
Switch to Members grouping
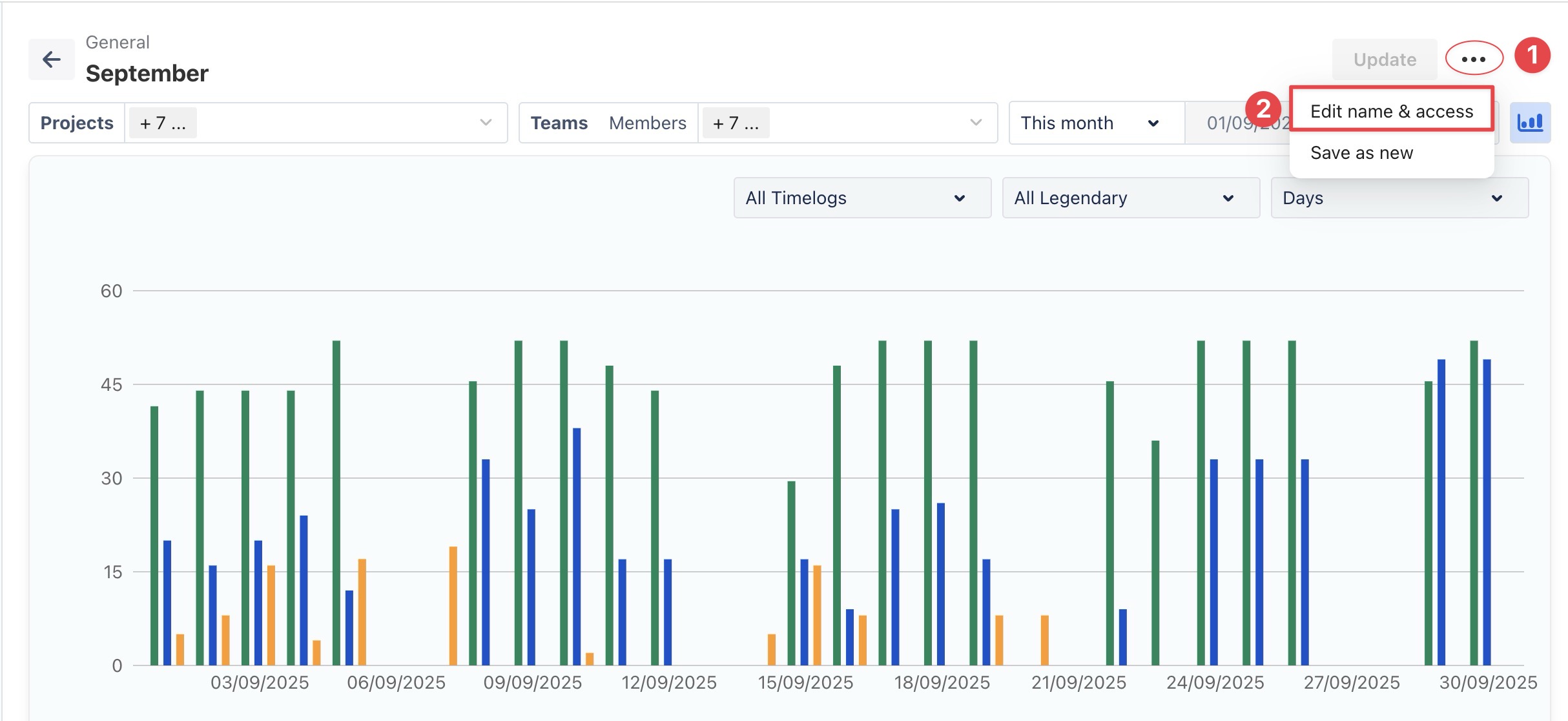[x=647, y=123]
